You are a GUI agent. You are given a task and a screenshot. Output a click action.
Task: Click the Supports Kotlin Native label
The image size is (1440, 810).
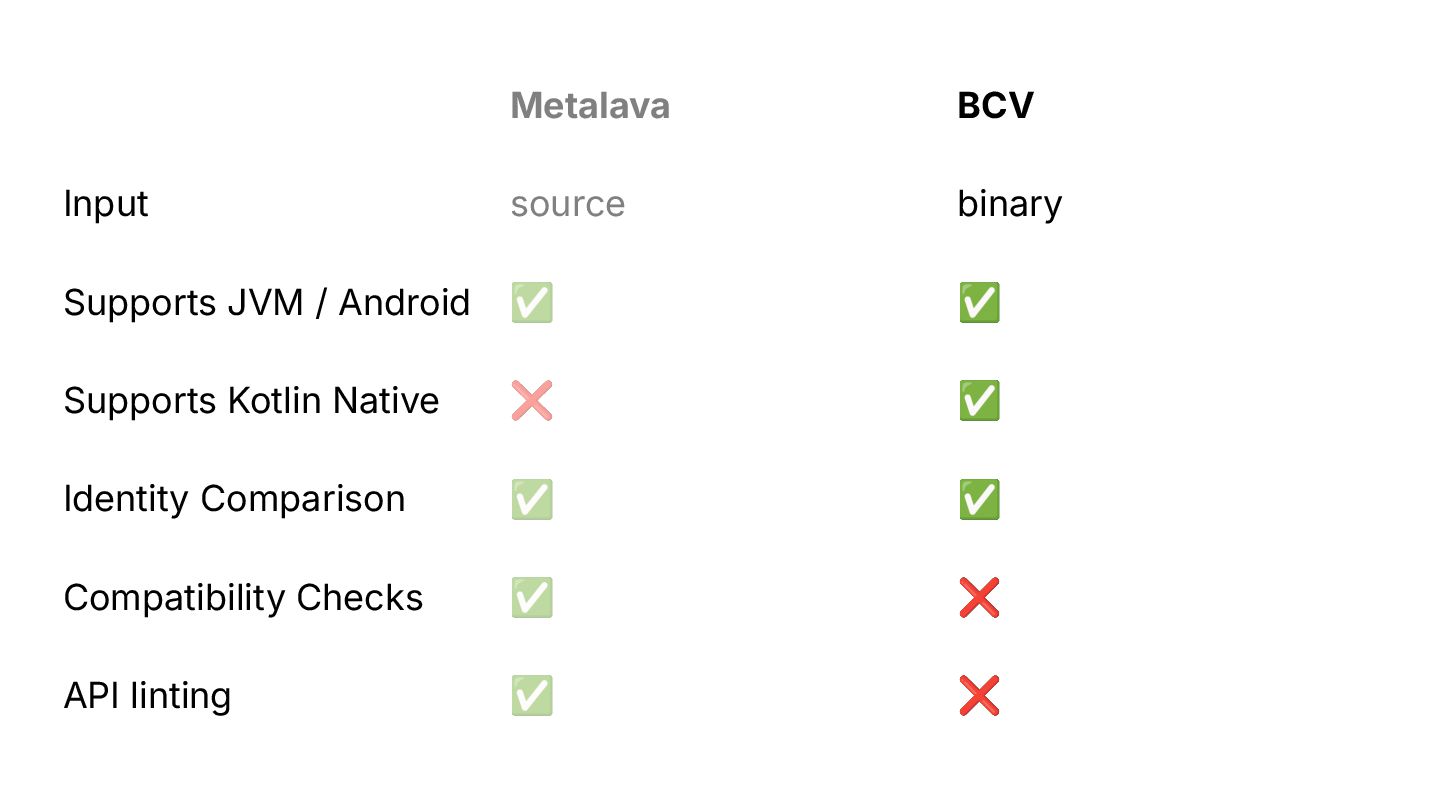click(x=251, y=400)
